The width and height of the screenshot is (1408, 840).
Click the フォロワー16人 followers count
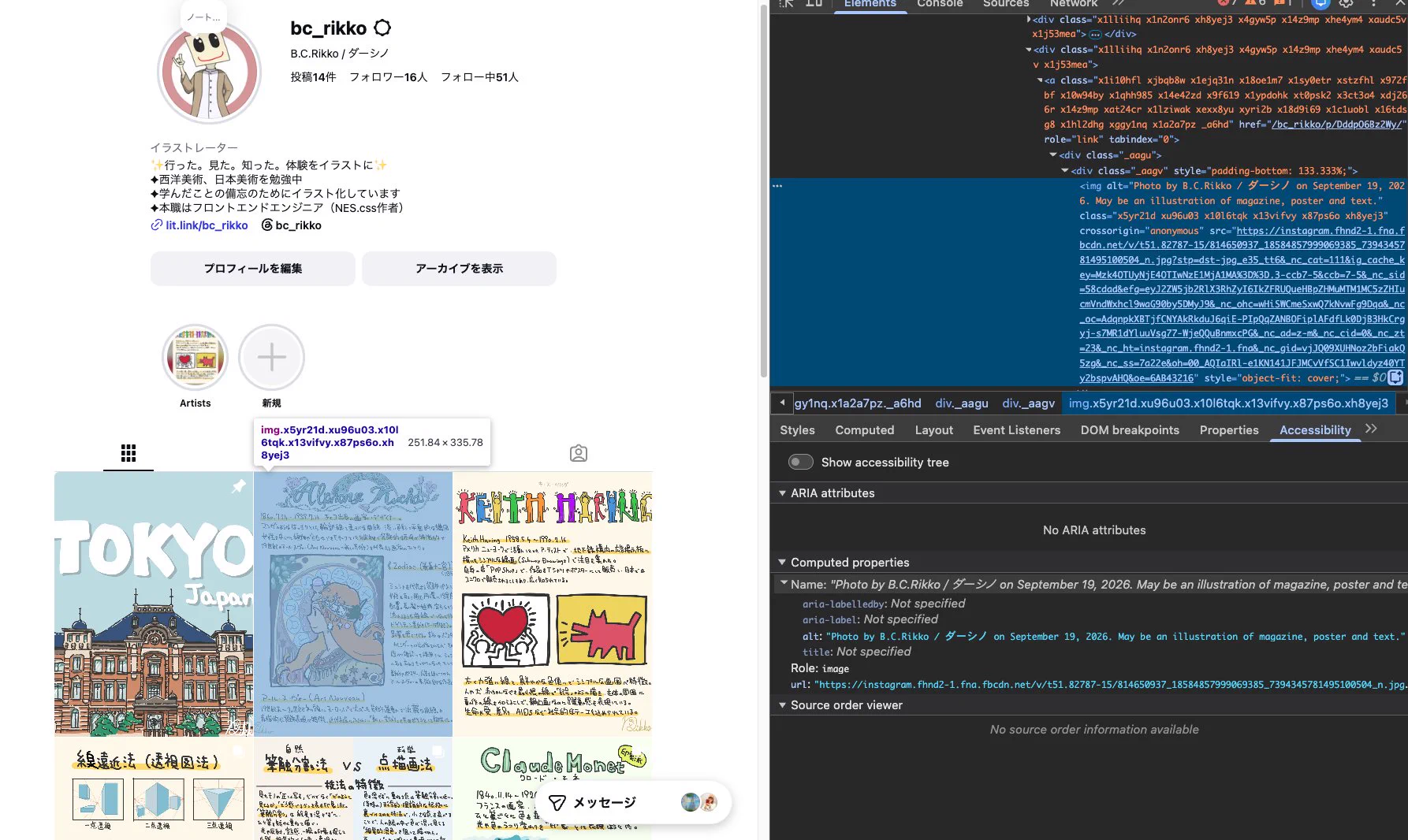point(388,77)
